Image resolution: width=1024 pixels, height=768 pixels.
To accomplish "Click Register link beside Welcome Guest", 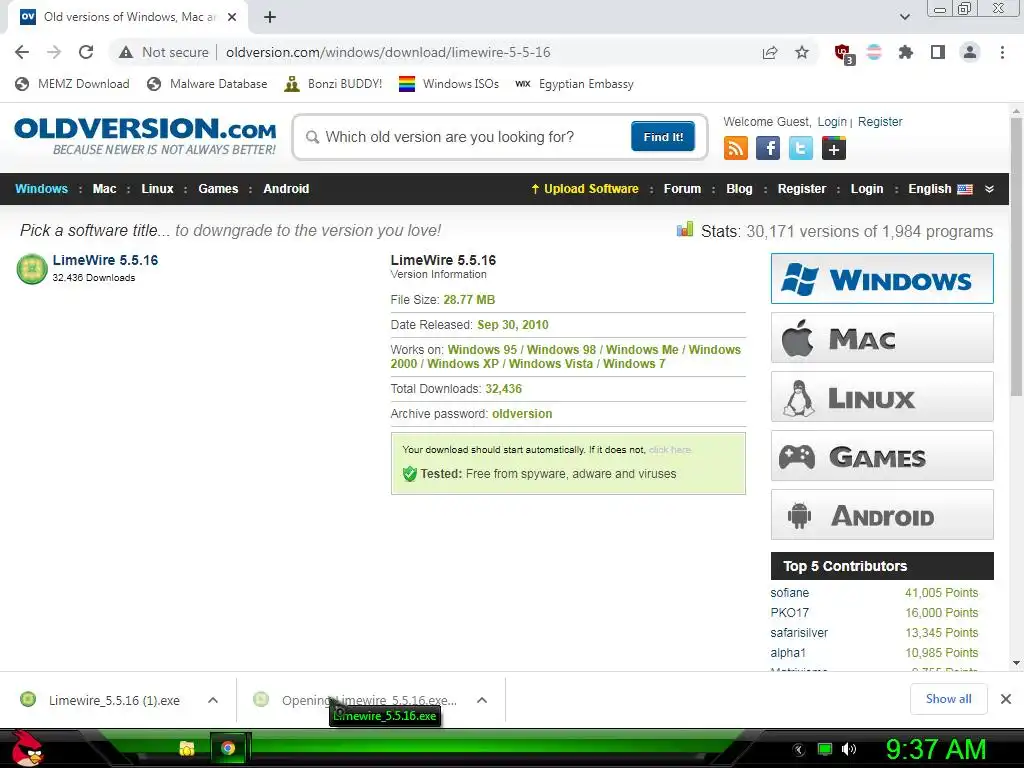I will pyautogui.click(x=880, y=121).
